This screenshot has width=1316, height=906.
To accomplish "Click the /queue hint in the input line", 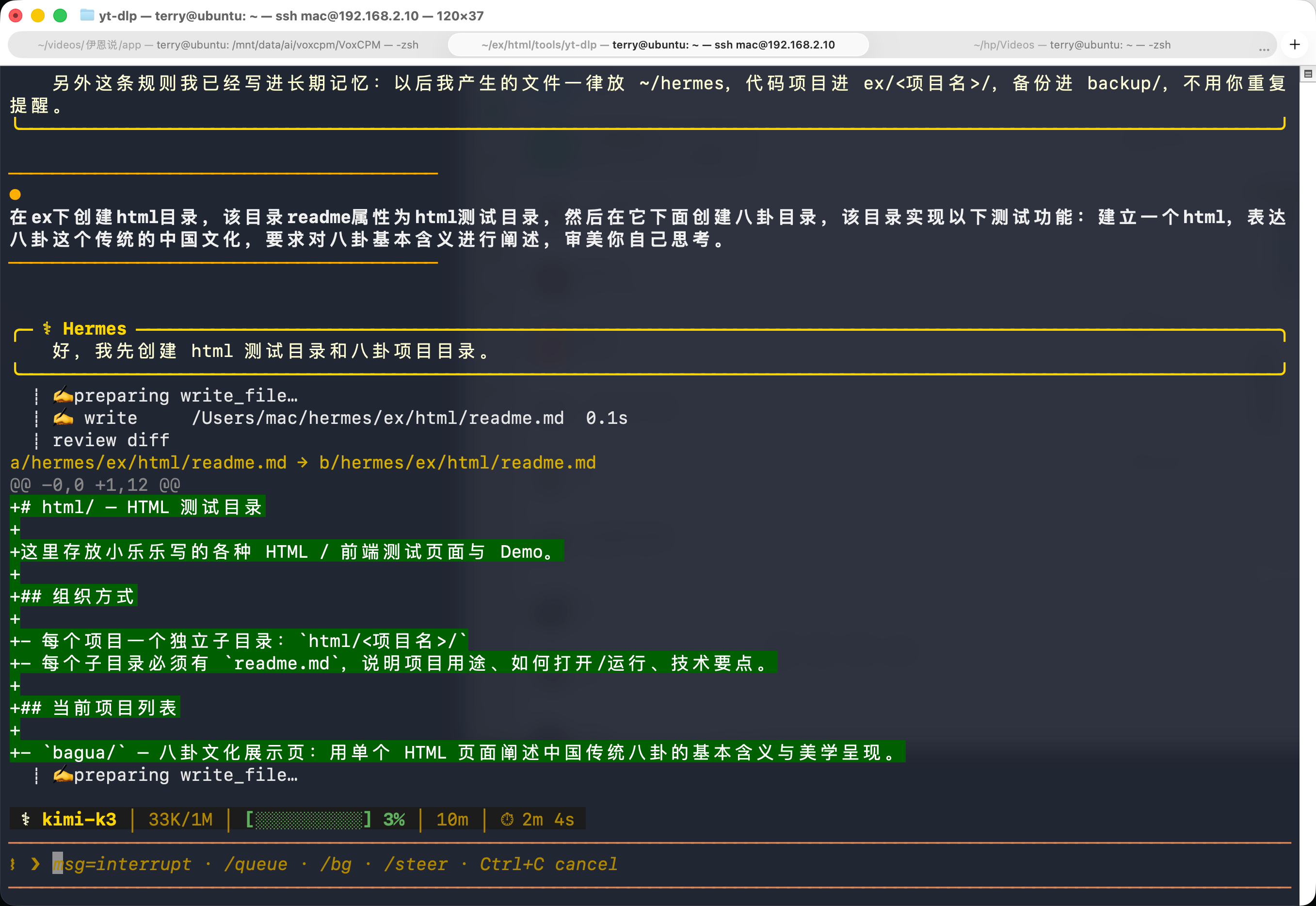I will [256, 864].
